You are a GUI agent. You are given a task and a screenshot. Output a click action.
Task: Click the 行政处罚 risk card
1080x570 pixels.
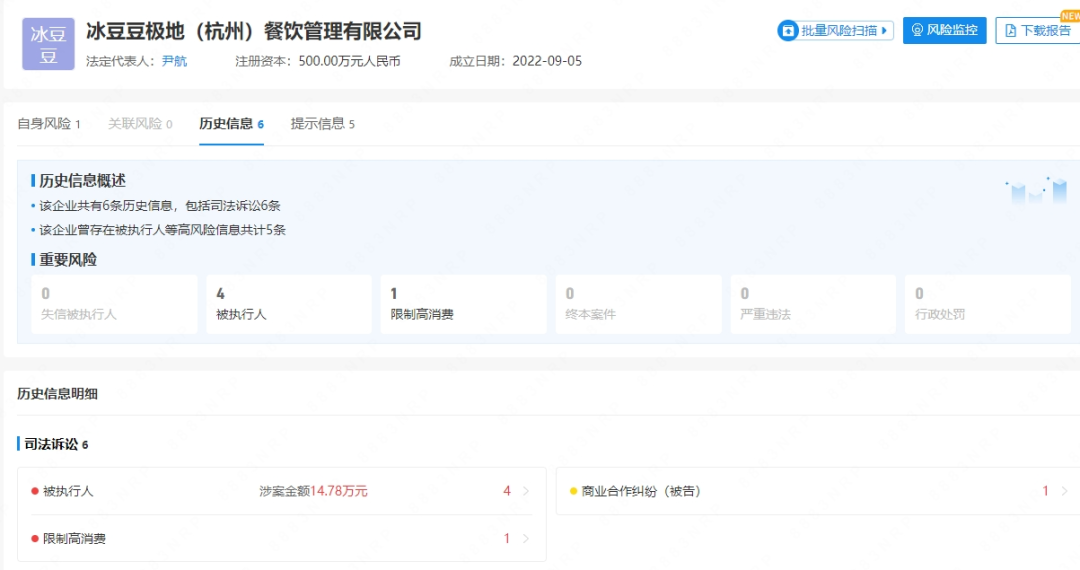(x=988, y=304)
